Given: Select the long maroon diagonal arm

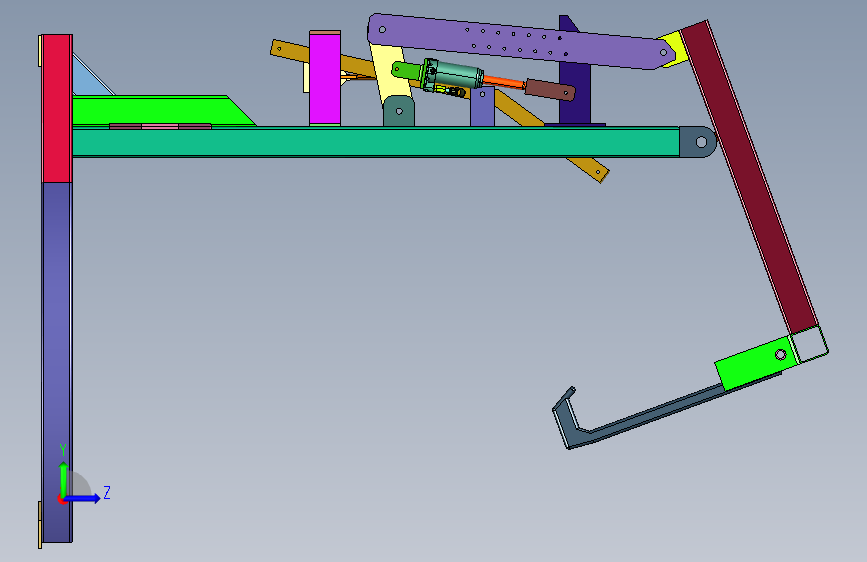Looking at the screenshot, I should [749, 177].
